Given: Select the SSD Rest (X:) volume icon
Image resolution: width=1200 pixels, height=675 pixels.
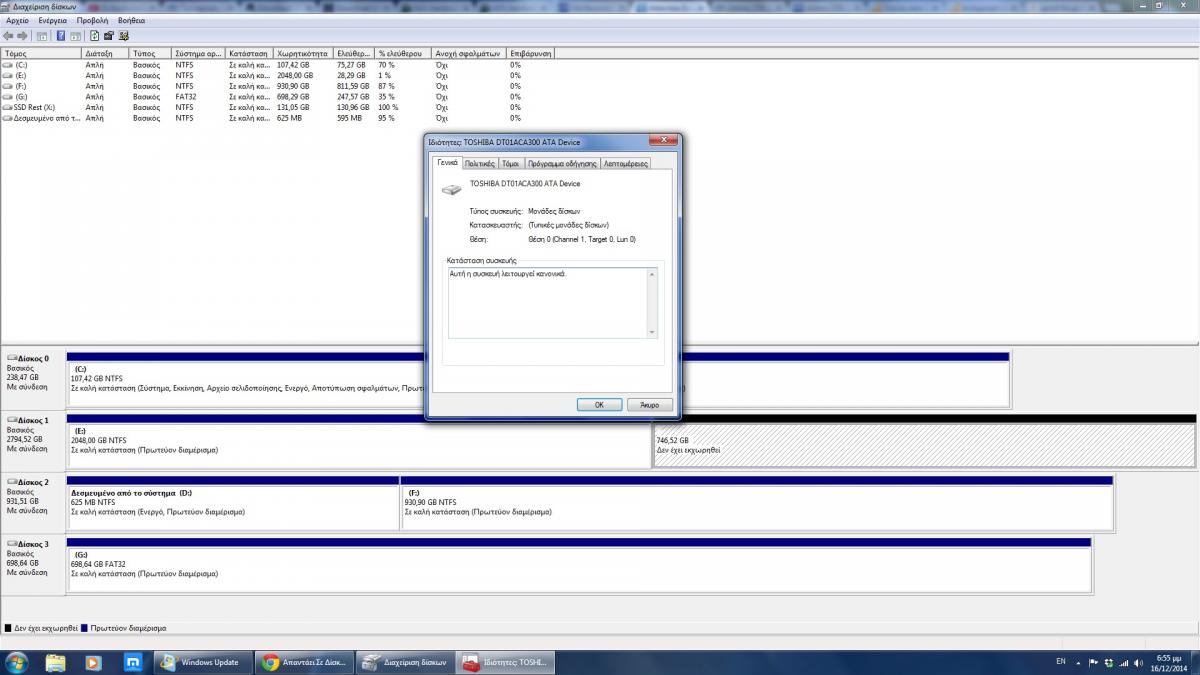Looking at the screenshot, I should coord(8,107).
